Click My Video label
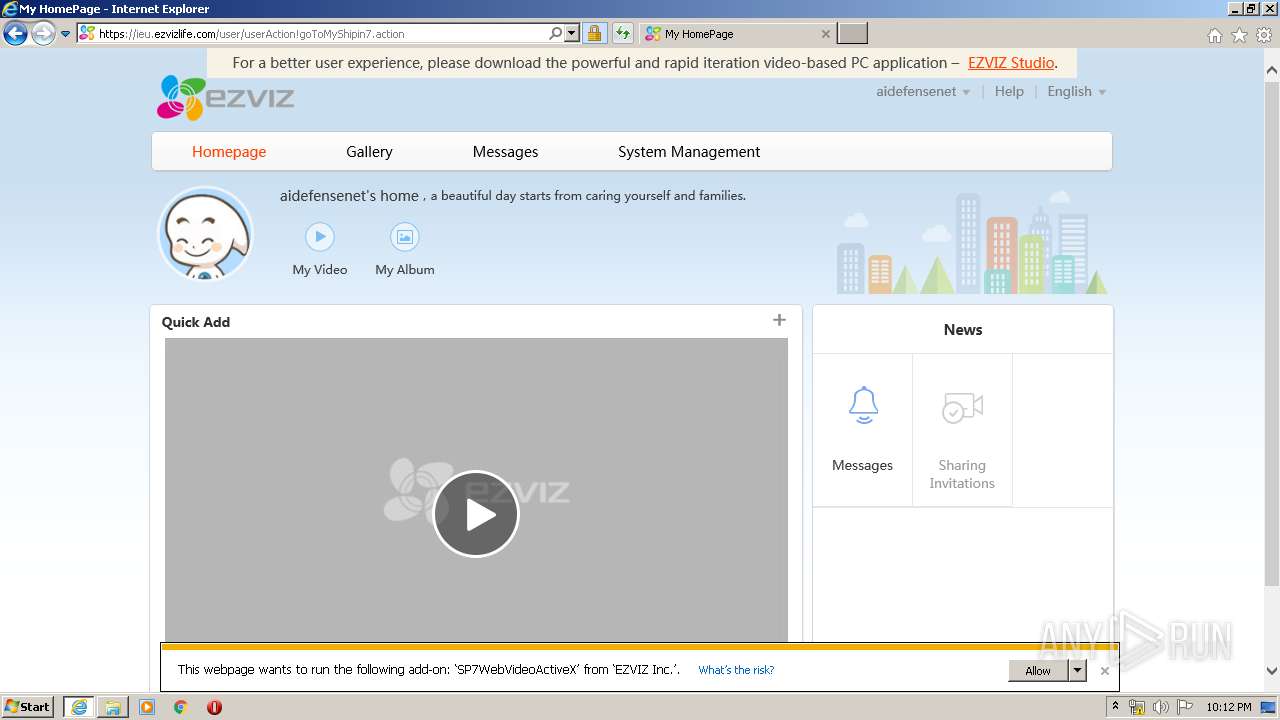This screenshot has width=1280, height=720. [320, 270]
